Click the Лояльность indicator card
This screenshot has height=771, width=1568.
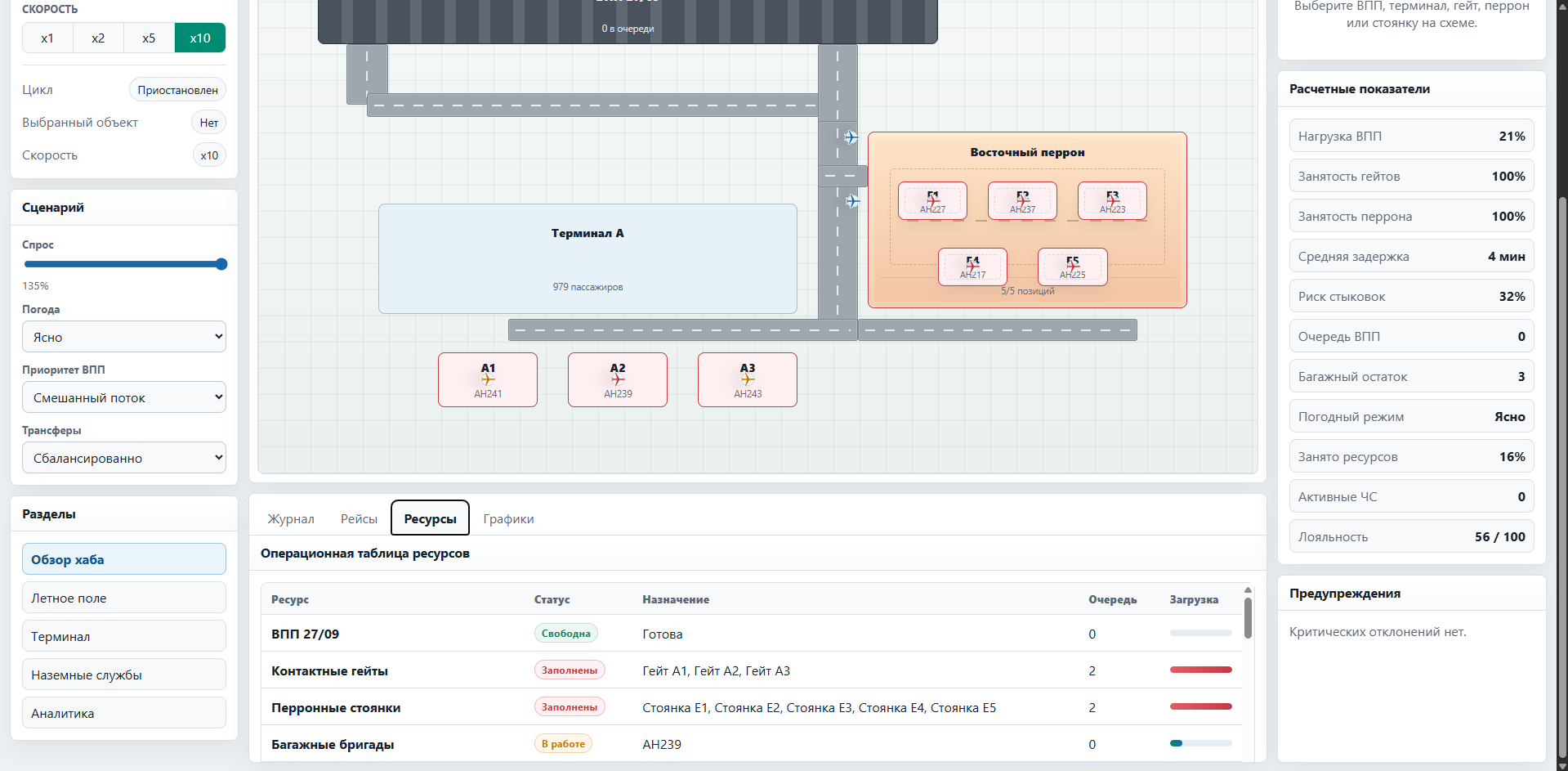(x=1411, y=536)
